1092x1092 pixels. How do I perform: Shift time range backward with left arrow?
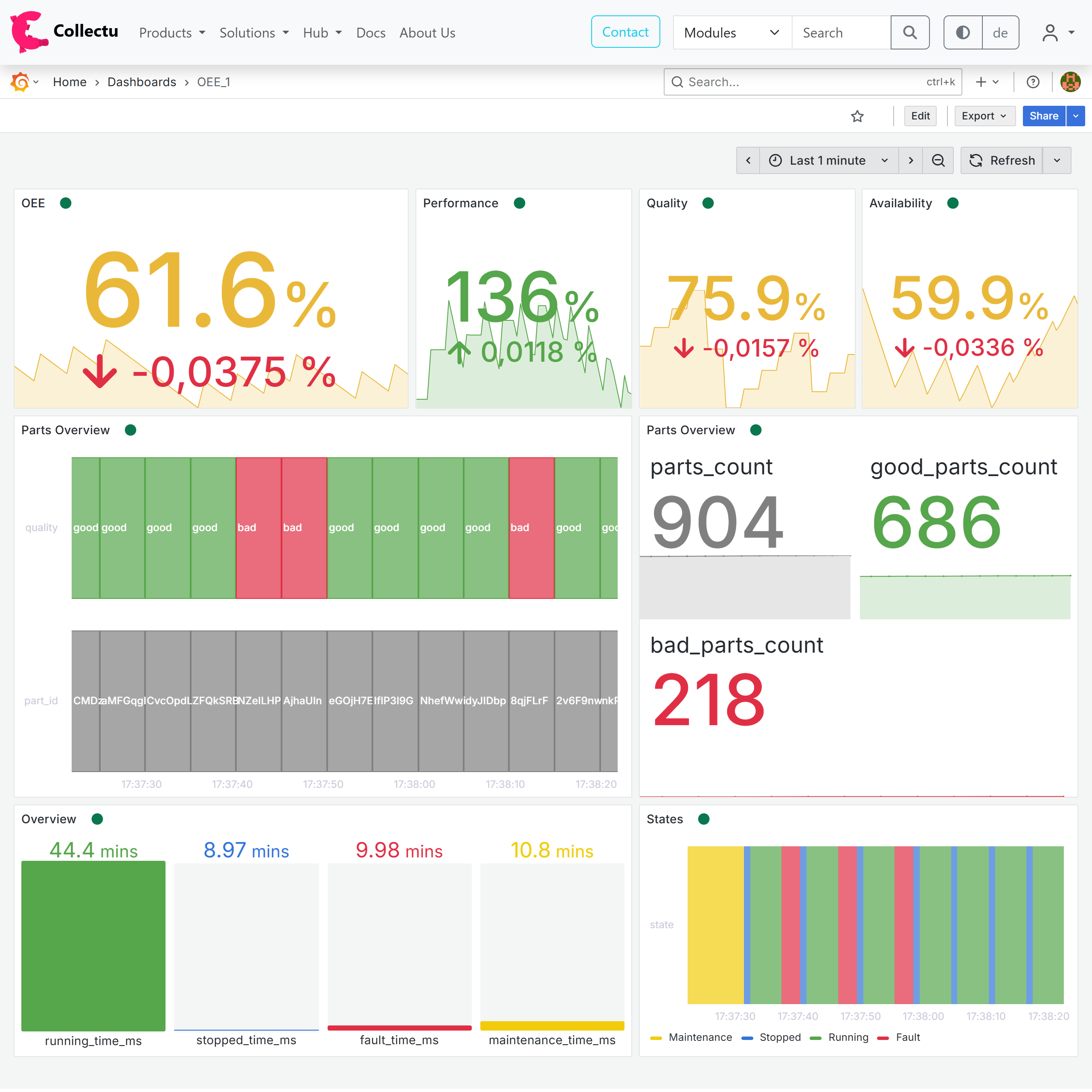click(x=748, y=160)
